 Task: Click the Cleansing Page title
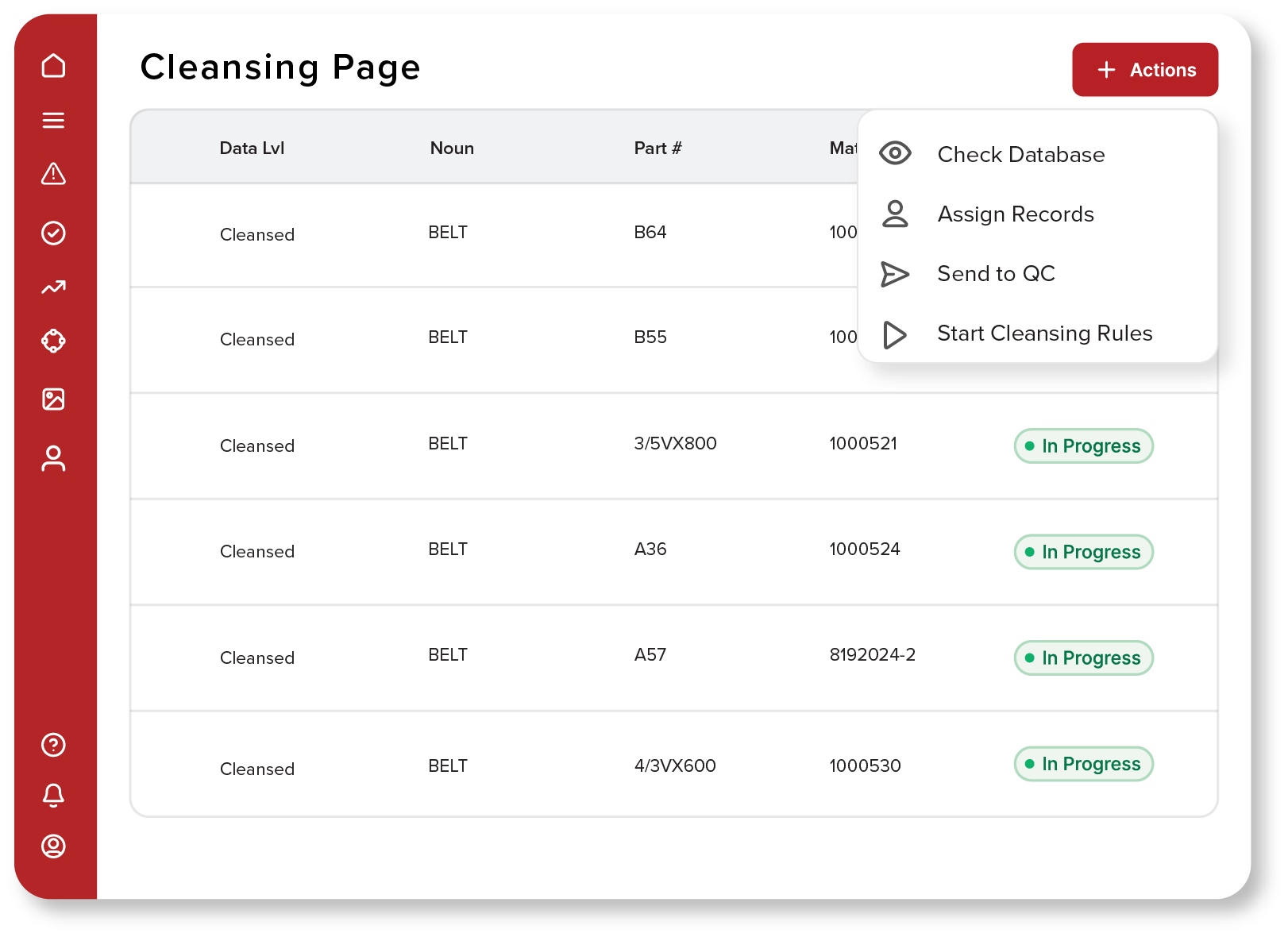[280, 67]
